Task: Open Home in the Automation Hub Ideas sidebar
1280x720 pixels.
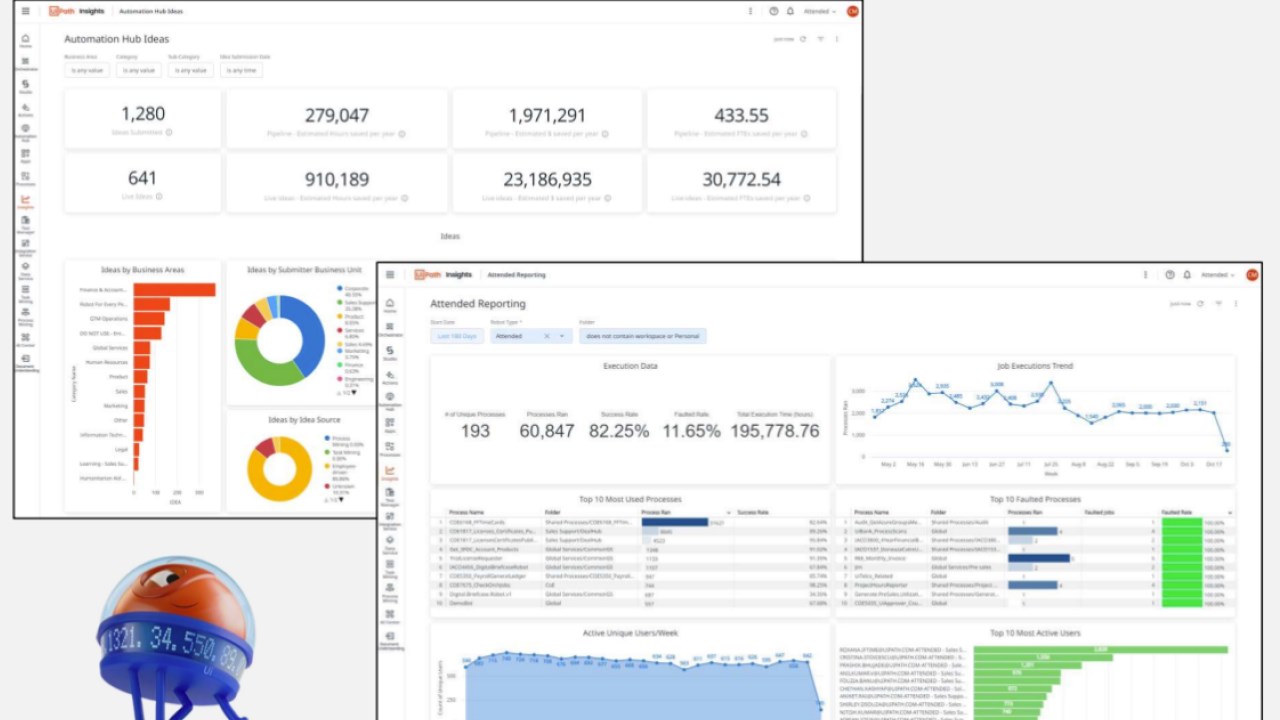Action: click(x=25, y=40)
